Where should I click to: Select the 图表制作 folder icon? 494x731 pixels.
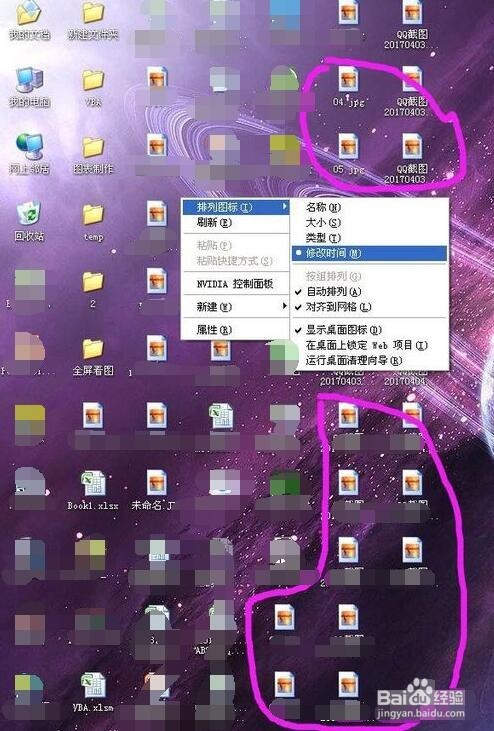[x=93, y=154]
